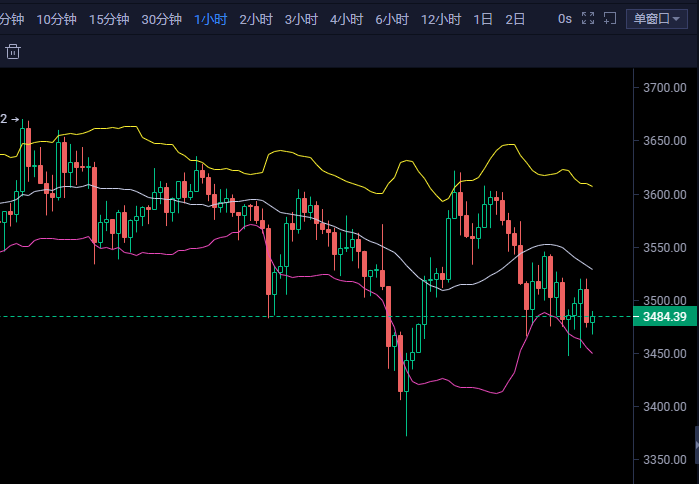Click the current price label 3484.39
The image size is (699, 484).
click(665, 316)
